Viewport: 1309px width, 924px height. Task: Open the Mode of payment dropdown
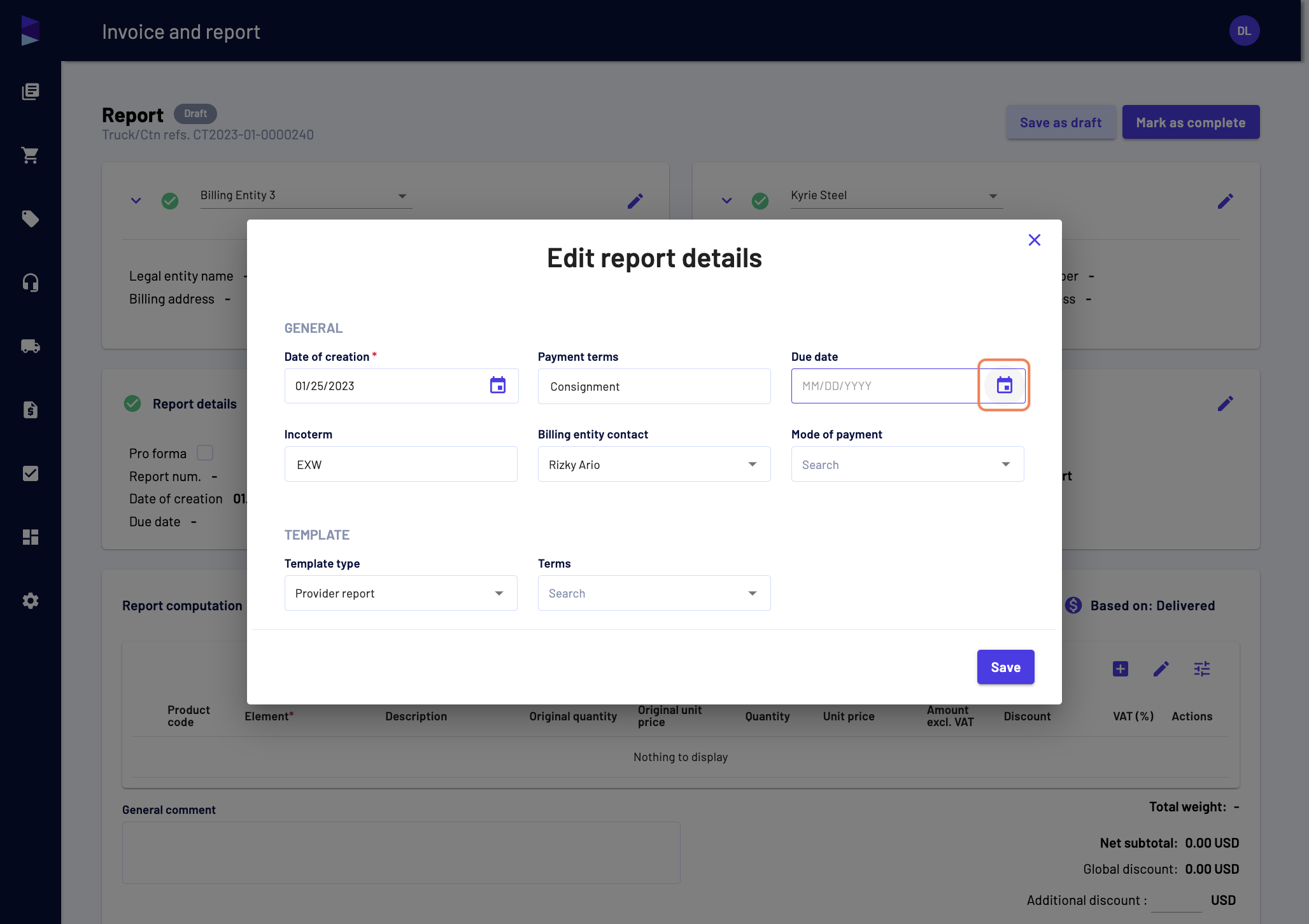(x=907, y=464)
